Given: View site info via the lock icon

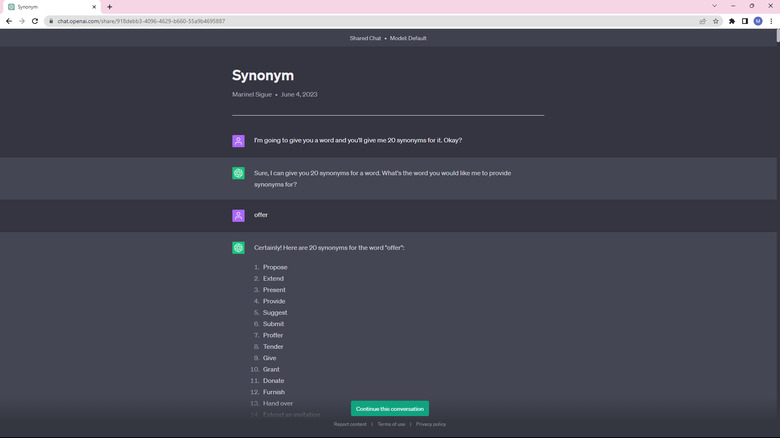Looking at the screenshot, I should click(51, 21).
